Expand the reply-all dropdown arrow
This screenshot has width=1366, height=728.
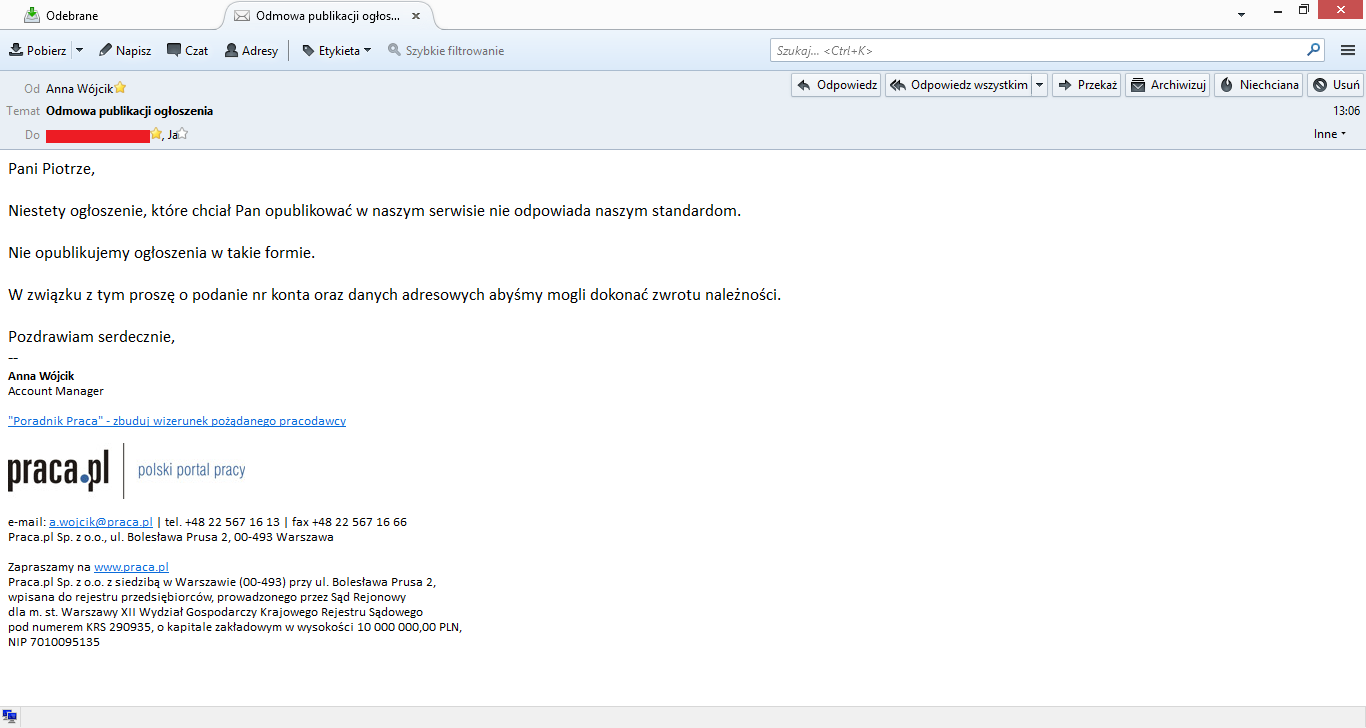point(1040,85)
